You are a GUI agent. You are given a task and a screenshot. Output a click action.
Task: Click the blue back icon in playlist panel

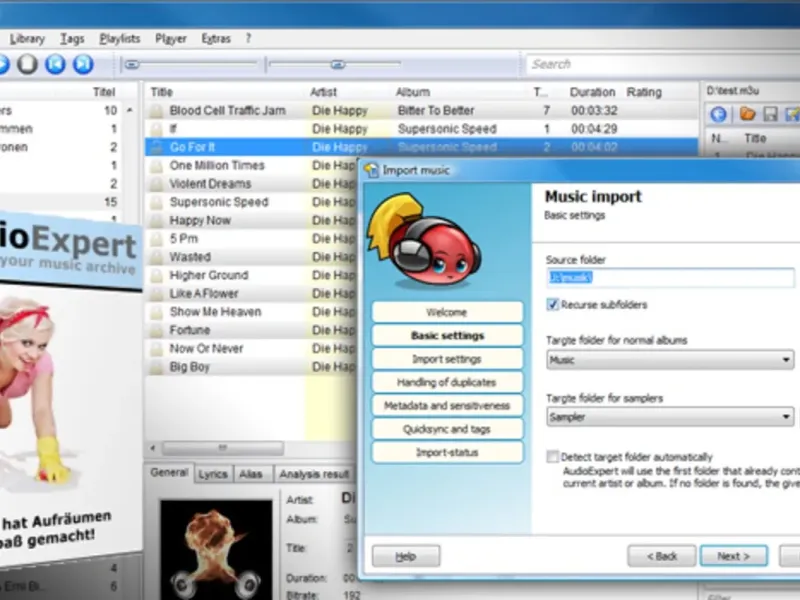(x=718, y=114)
